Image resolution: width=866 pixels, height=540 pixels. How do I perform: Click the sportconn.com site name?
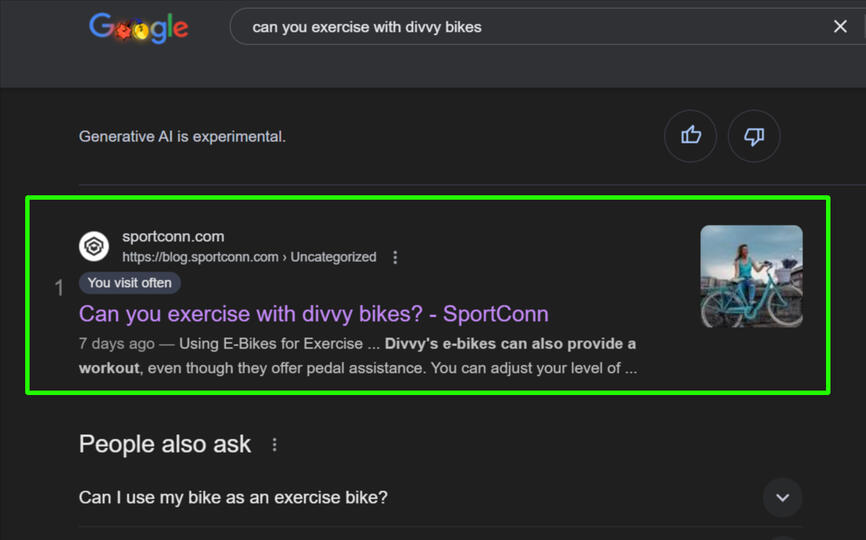click(173, 237)
